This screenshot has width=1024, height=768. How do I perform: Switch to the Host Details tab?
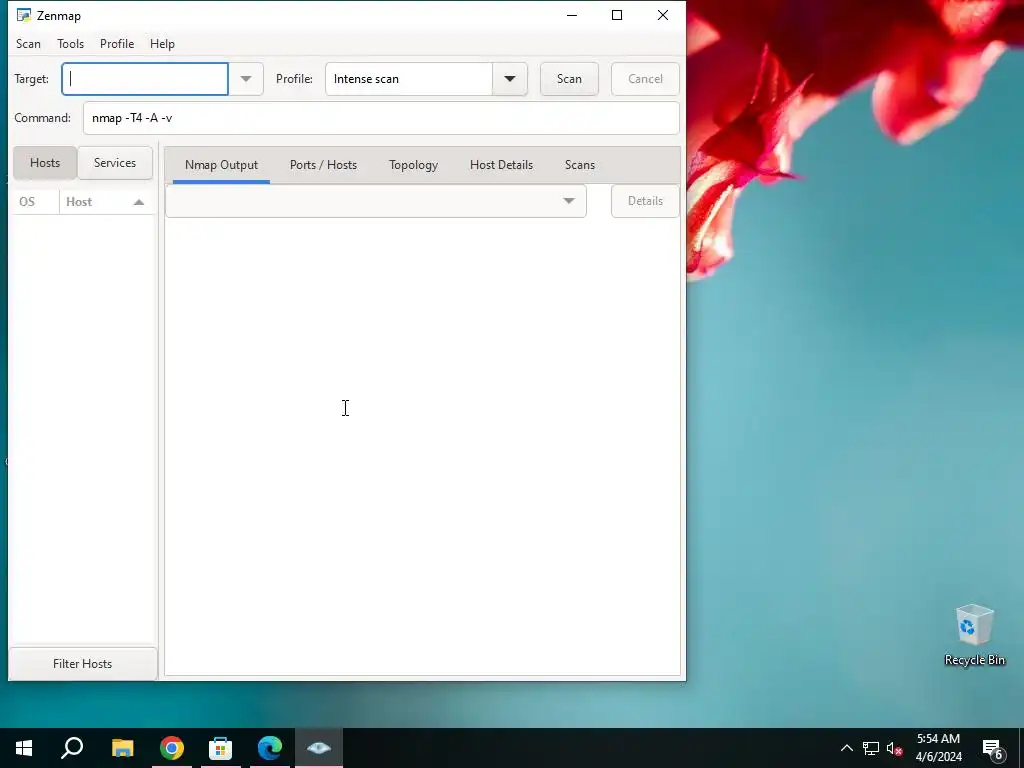502,165
